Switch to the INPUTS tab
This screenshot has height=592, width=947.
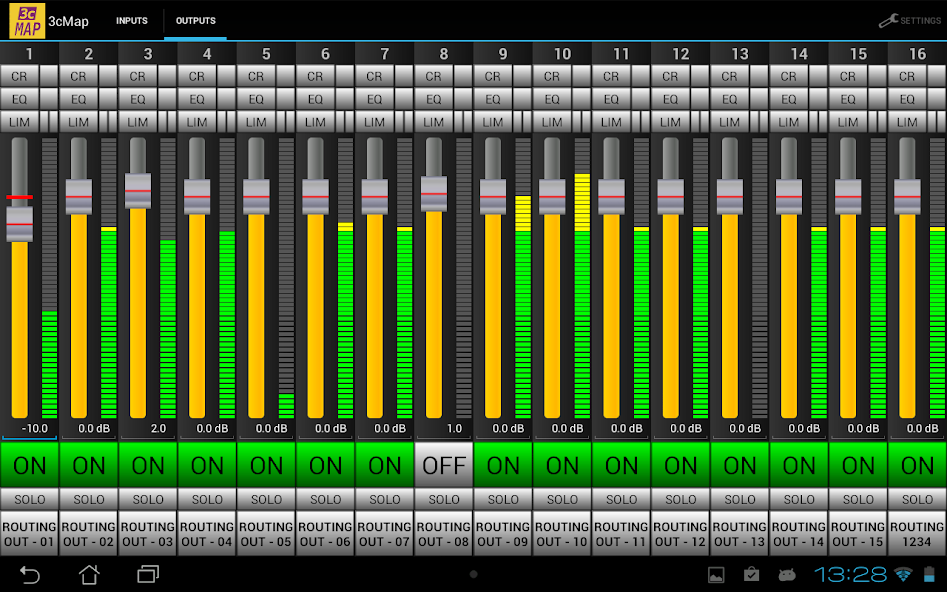(132, 21)
